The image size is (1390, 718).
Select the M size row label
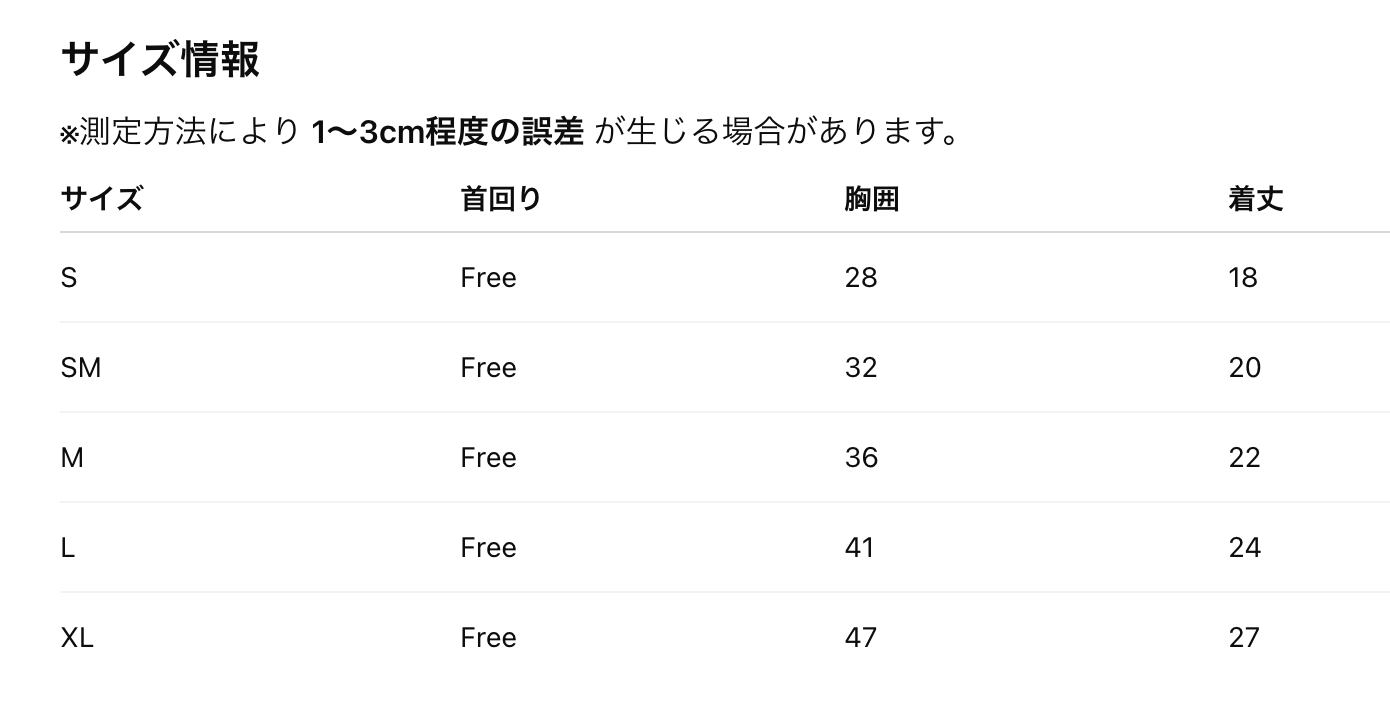point(72,458)
